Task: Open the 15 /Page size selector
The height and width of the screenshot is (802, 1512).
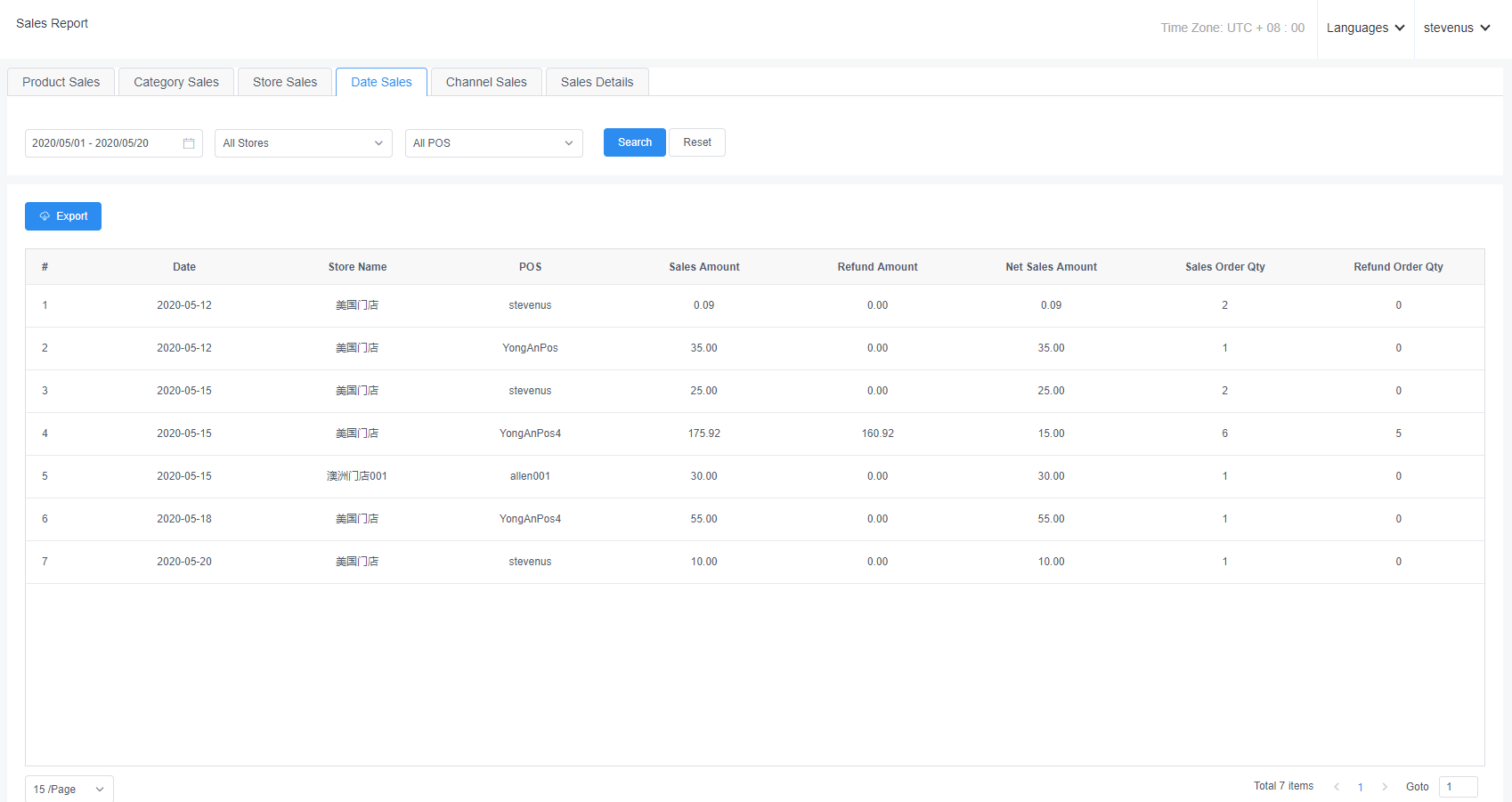Action: coord(69,790)
